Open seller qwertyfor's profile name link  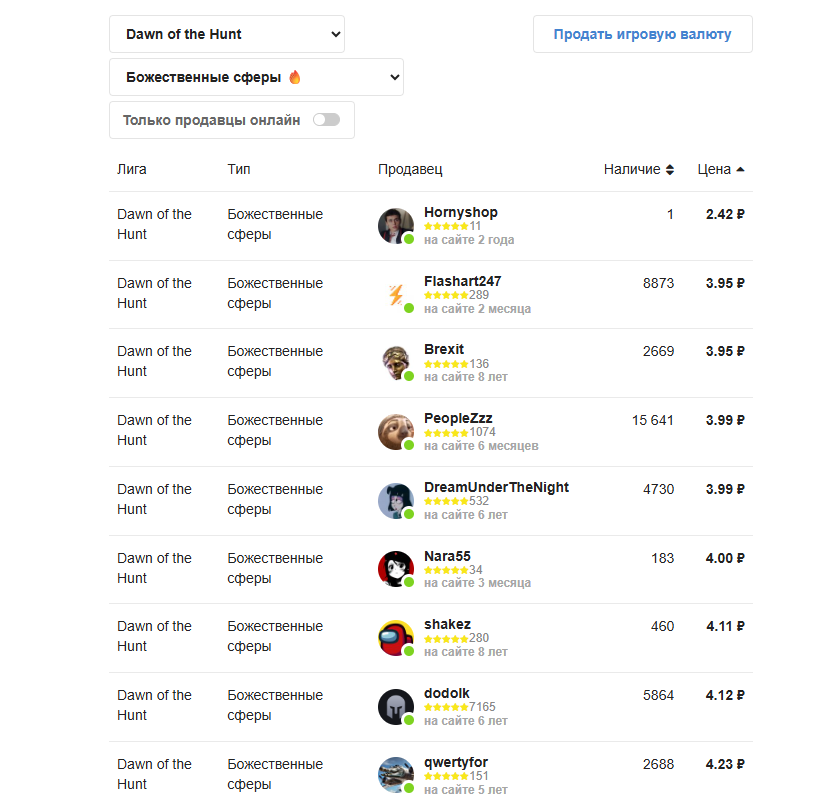pyautogui.click(x=456, y=762)
